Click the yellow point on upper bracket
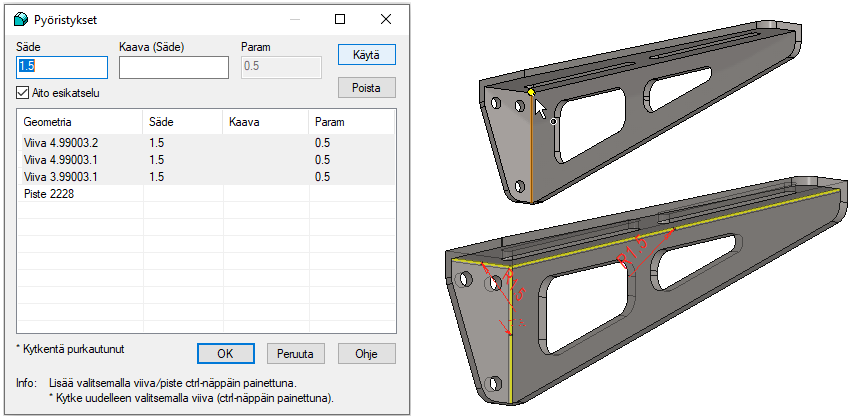 point(531,94)
